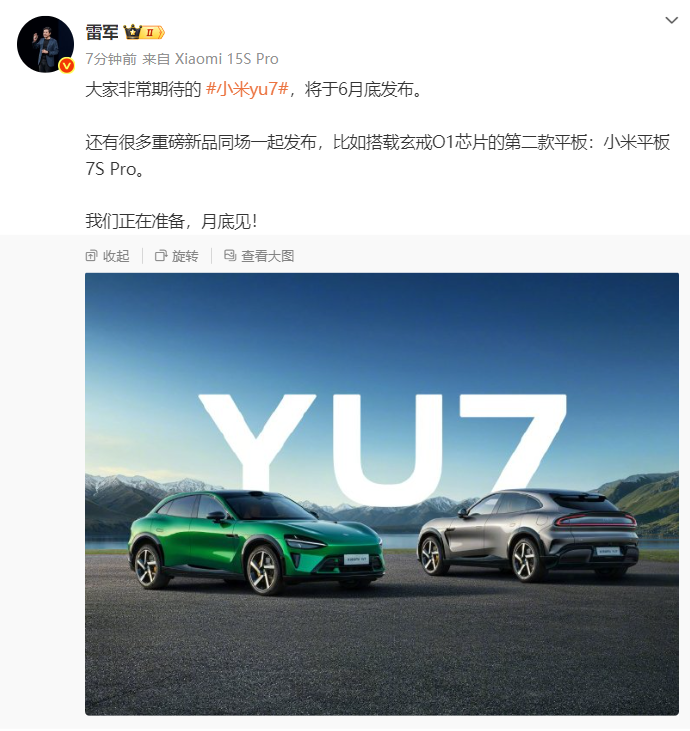The width and height of the screenshot is (690, 731).
Task: Open the 7分钟前 timestamp link
Action: pyautogui.click(x=111, y=59)
